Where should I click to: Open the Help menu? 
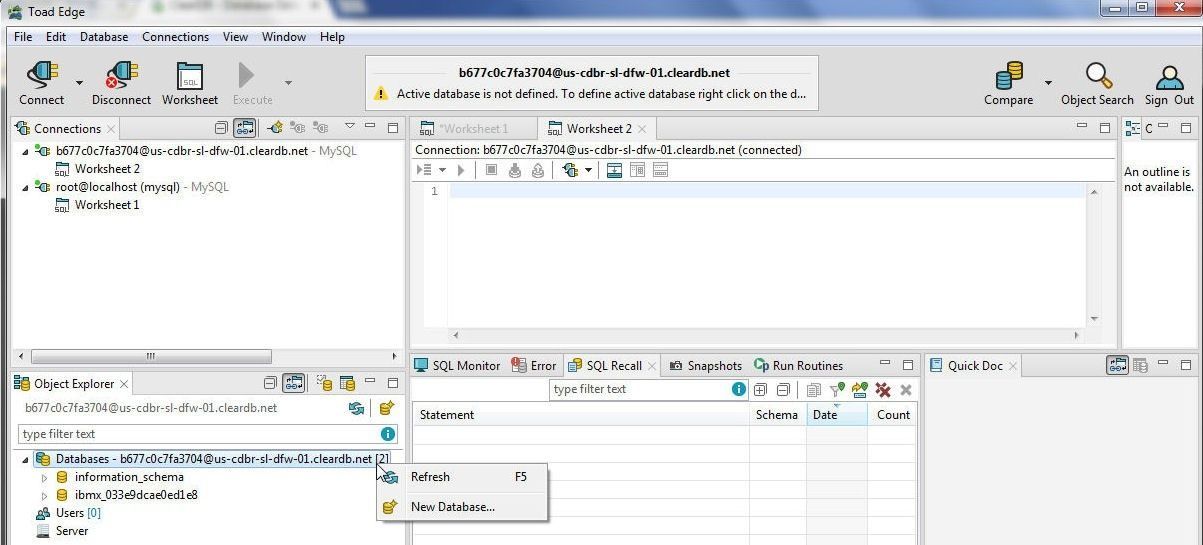332,37
